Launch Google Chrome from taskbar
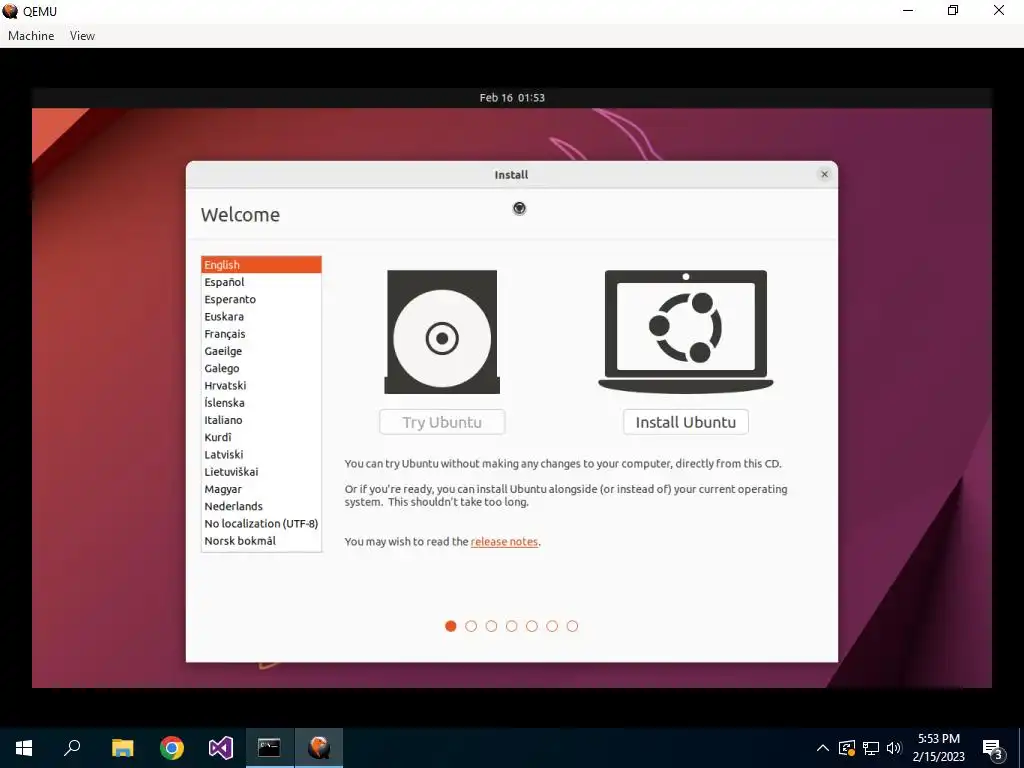This screenshot has width=1024, height=768. click(x=172, y=748)
